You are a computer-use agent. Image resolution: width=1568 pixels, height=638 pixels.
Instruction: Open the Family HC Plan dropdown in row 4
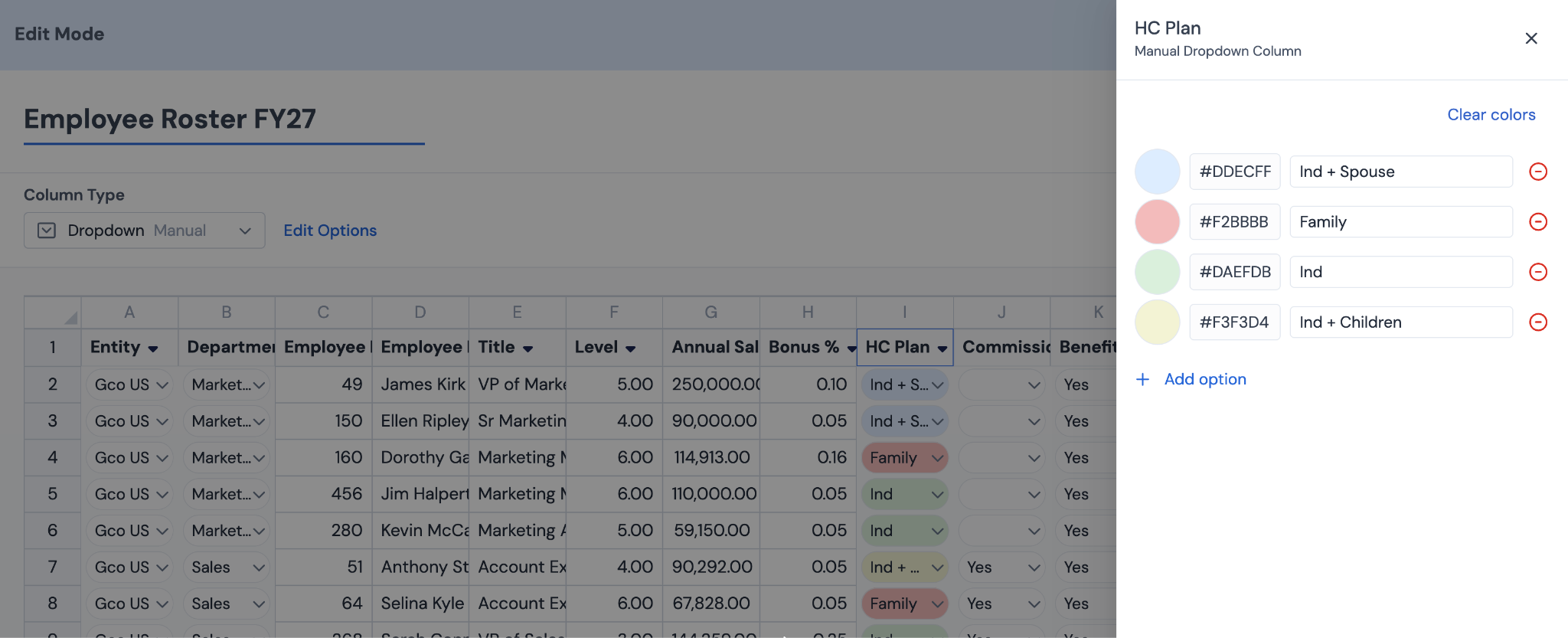[x=905, y=458]
